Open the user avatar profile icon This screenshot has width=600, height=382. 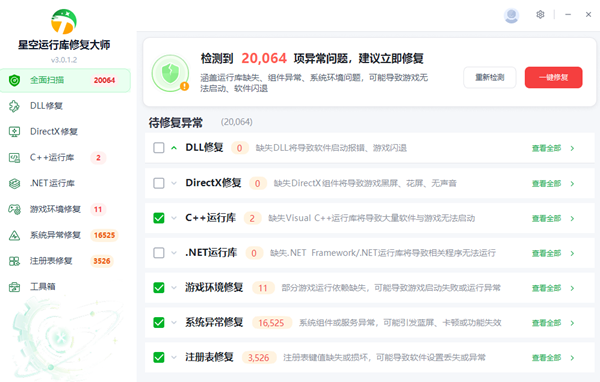coord(511,16)
